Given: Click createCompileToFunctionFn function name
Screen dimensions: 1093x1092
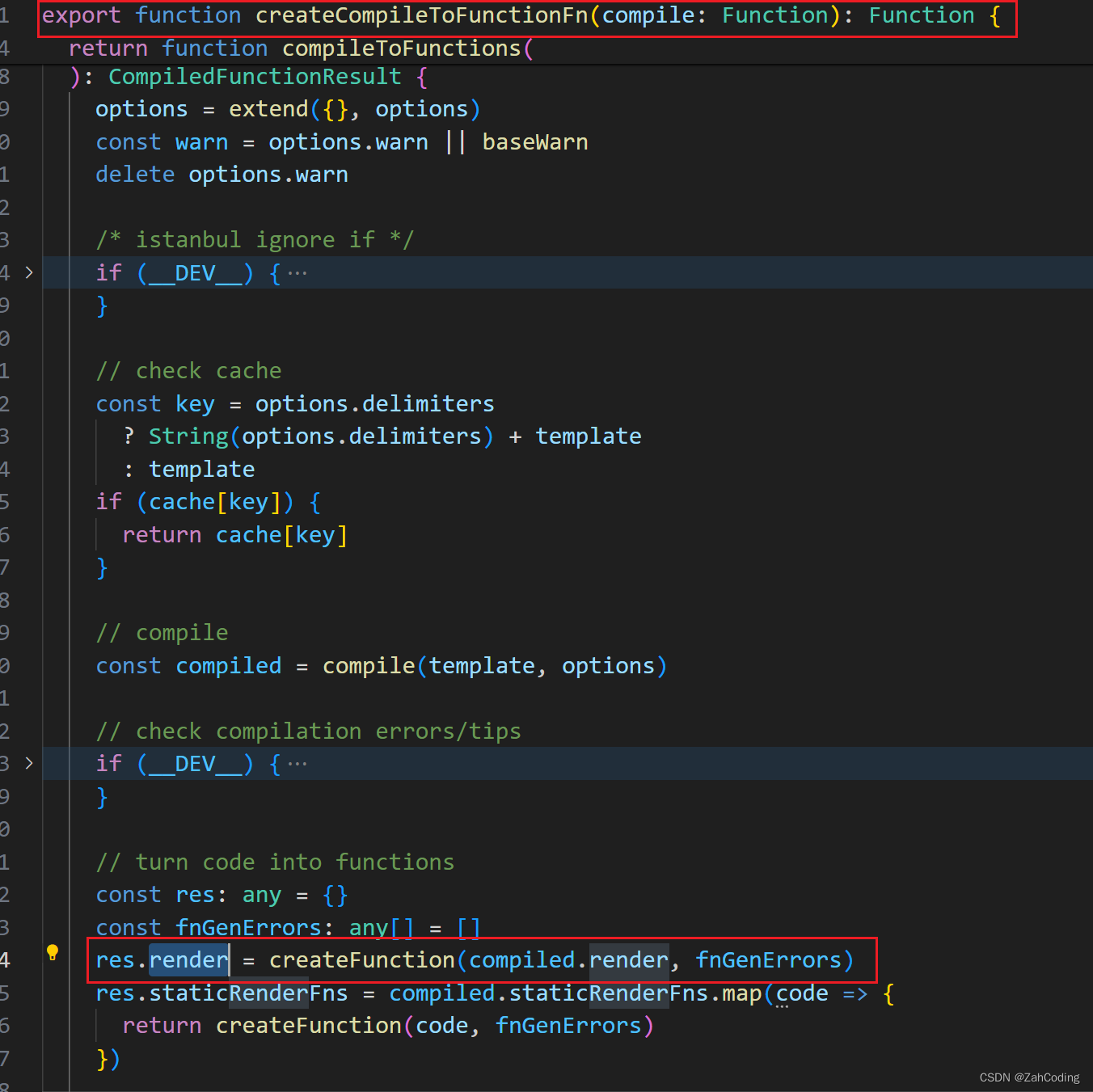Looking at the screenshot, I should (x=422, y=15).
